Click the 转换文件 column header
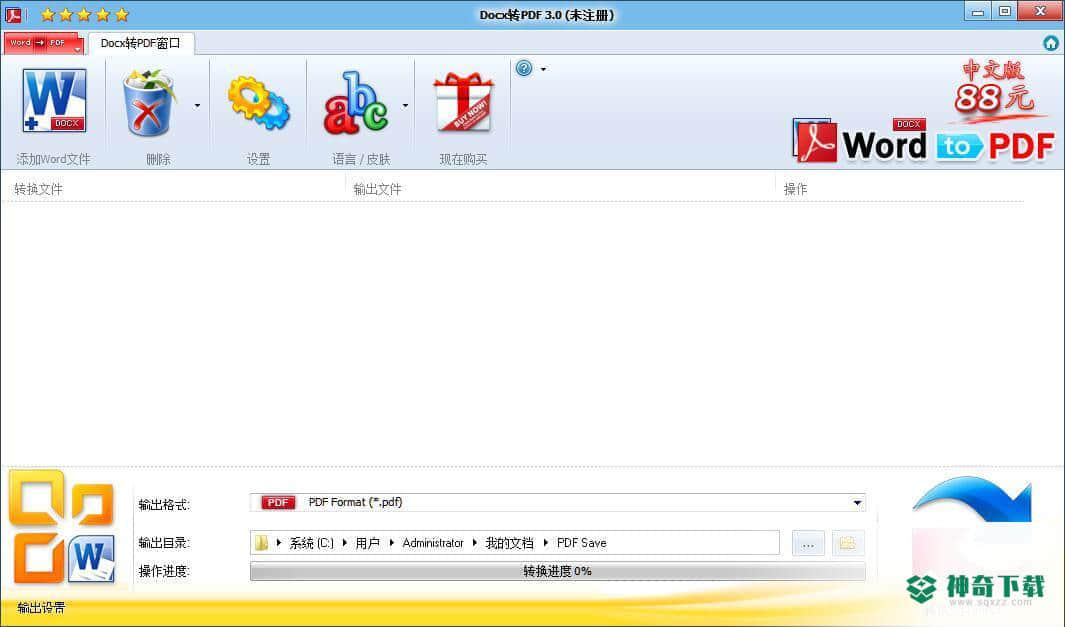 tap(38, 189)
